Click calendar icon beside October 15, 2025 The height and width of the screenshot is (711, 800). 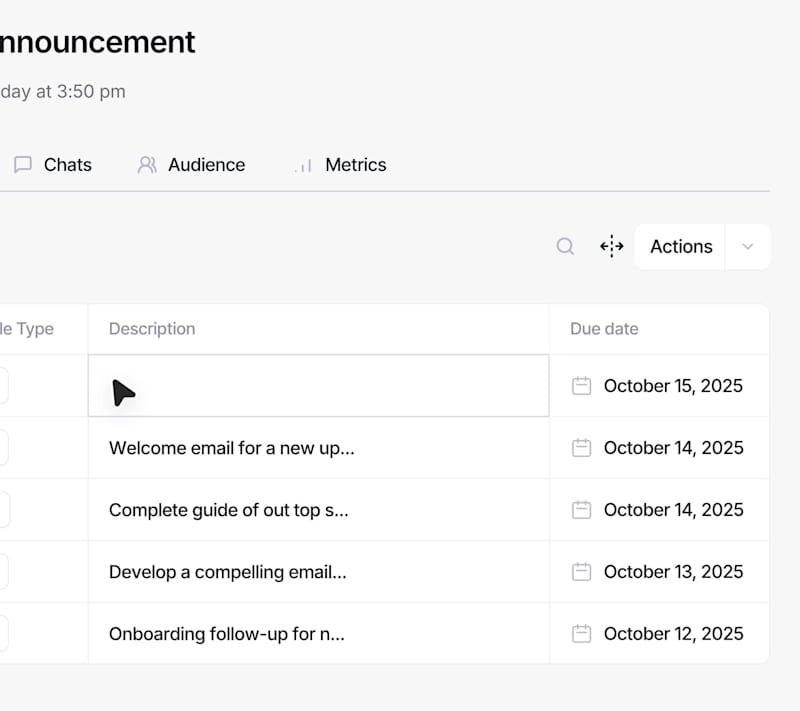pos(581,386)
